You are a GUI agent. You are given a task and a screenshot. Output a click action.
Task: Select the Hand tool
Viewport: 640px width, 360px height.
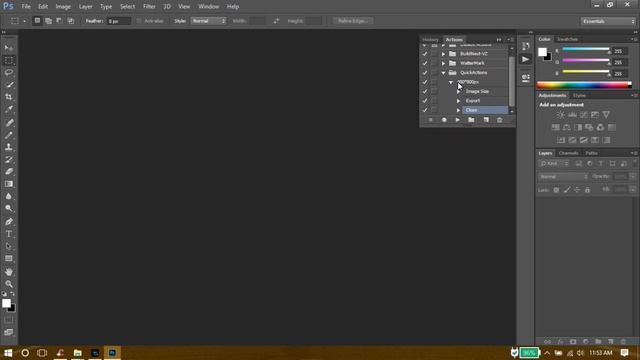(9, 272)
